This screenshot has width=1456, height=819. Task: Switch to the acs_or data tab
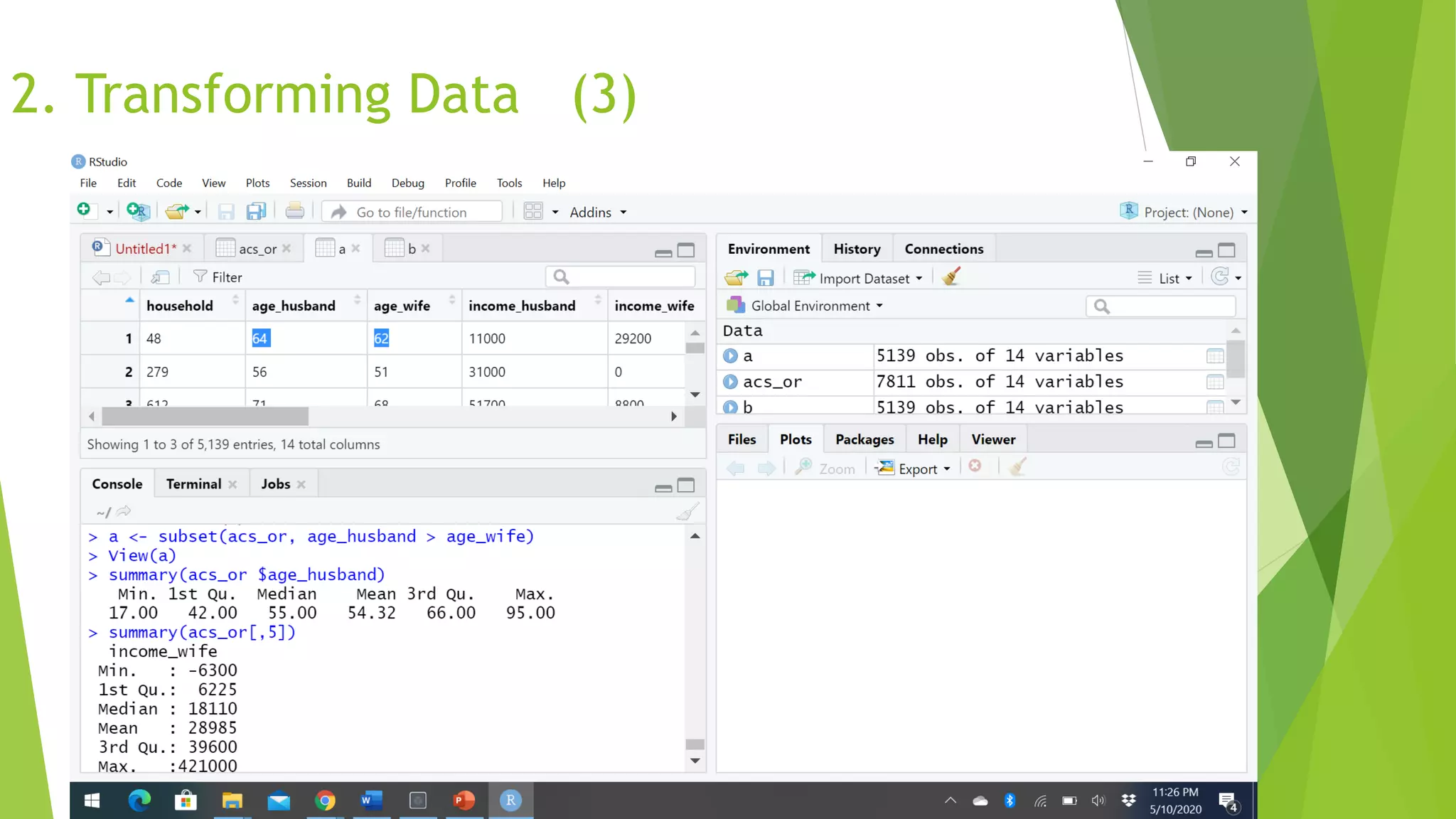(257, 249)
